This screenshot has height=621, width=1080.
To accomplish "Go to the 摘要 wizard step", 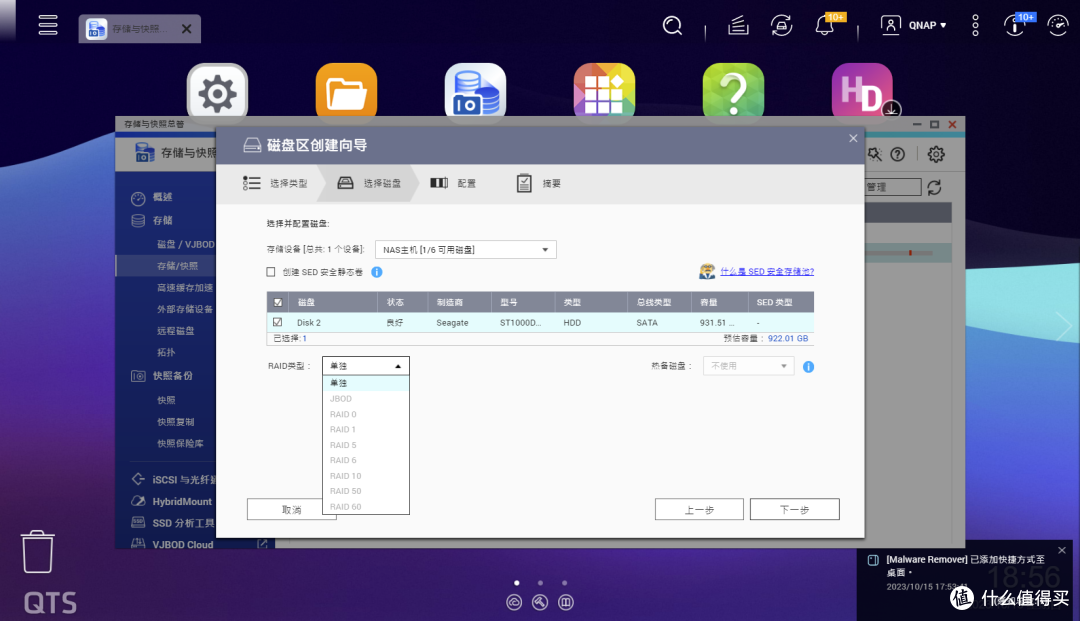I will 538,183.
